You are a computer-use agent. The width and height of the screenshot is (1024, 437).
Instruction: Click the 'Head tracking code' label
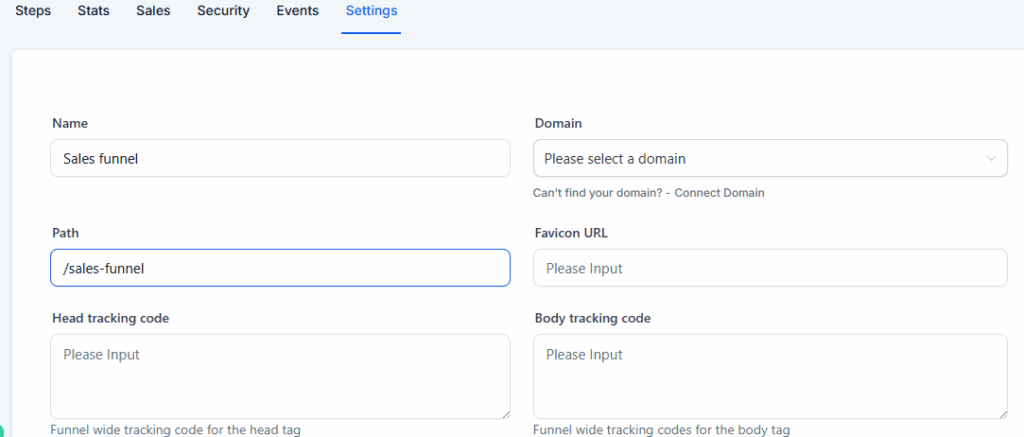click(x=110, y=318)
